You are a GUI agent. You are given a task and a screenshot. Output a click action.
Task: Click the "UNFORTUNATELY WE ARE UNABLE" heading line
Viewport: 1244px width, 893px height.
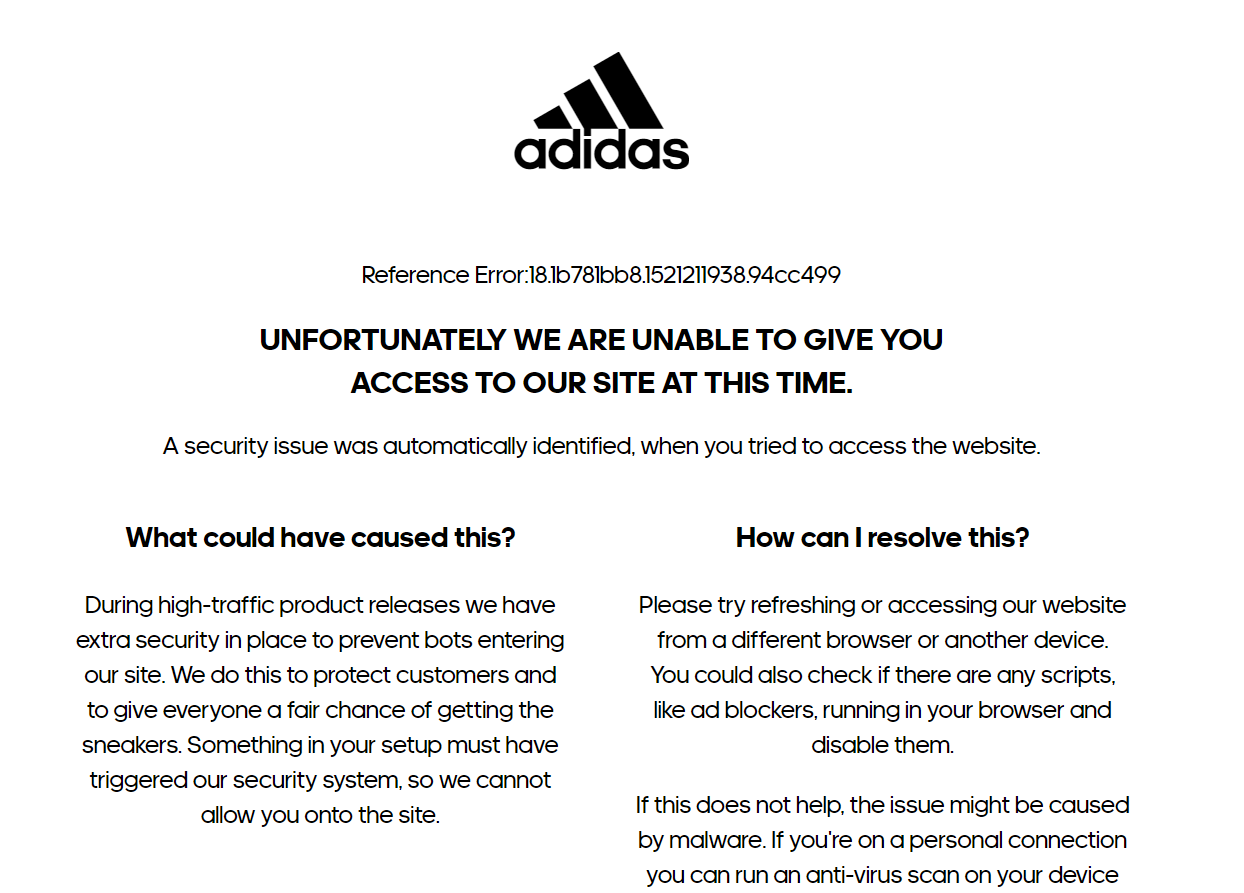click(601, 340)
